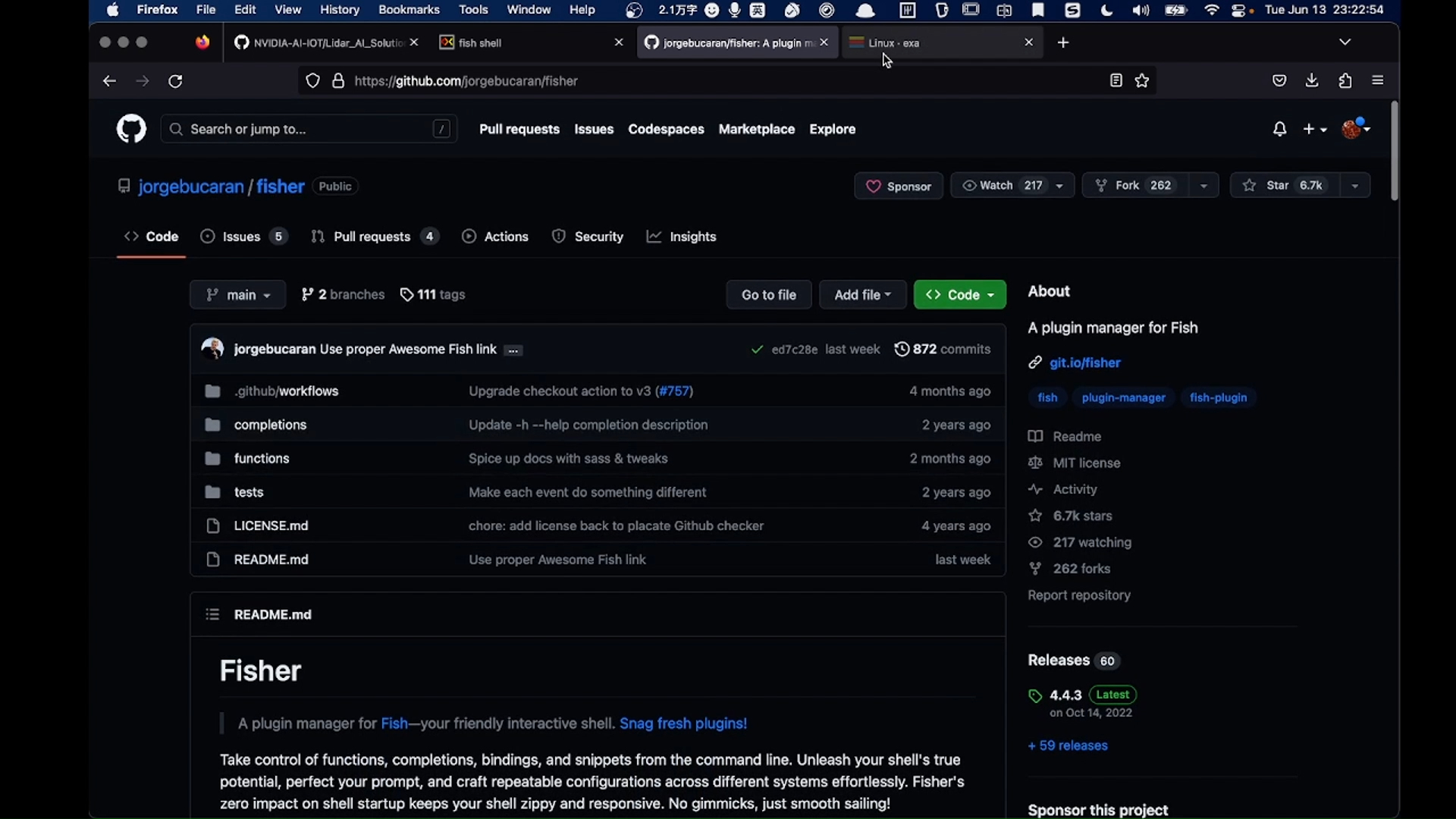The height and width of the screenshot is (819, 1456).
Task: Go back with the browser back arrow
Action: [x=109, y=81]
